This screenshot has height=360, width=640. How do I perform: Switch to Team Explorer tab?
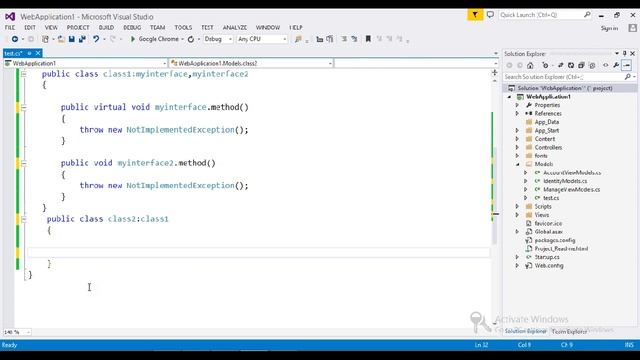(569, 332)
